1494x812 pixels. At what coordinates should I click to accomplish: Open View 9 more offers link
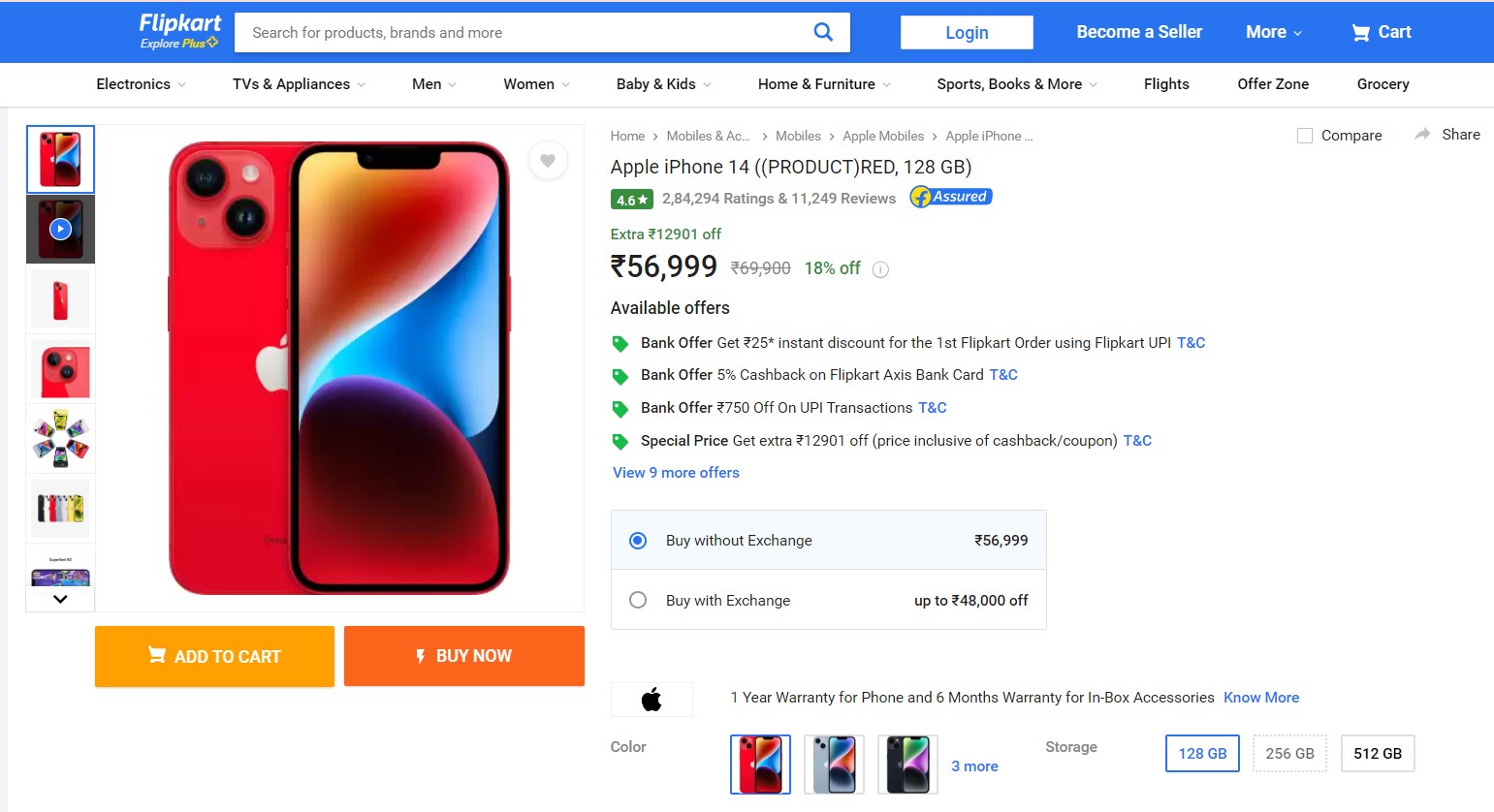pos(676,473)
